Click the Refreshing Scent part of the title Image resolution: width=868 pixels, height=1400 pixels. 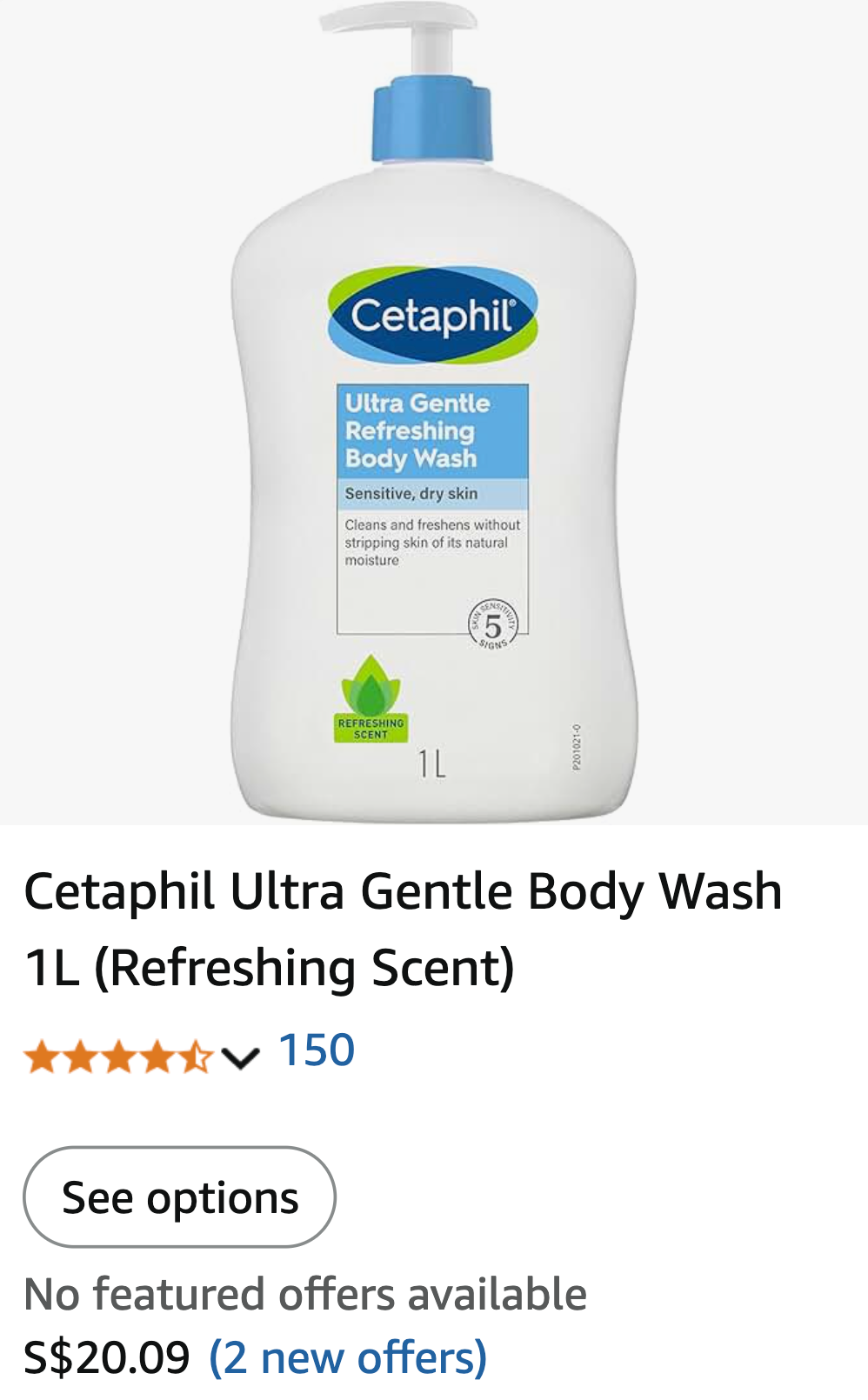tap(304, 968)
